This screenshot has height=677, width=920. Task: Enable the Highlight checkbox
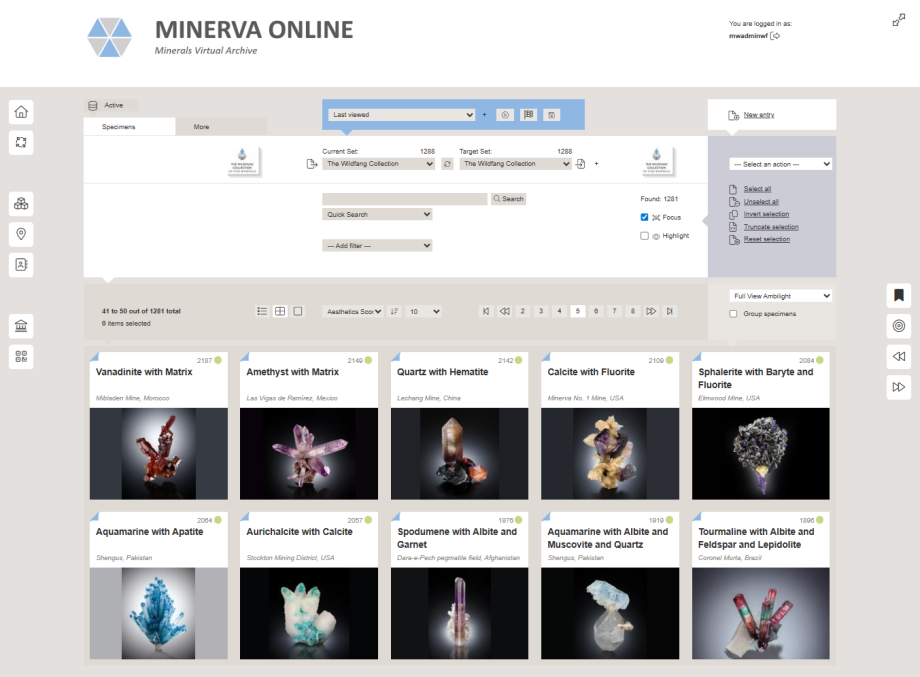coord(645,236)
